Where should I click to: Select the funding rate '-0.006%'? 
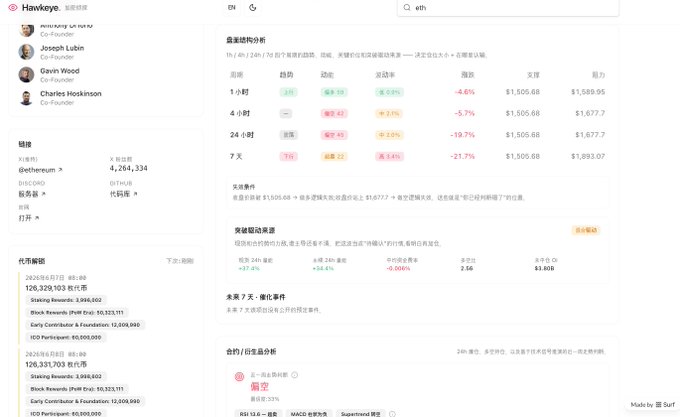click(x=398, y=269)
